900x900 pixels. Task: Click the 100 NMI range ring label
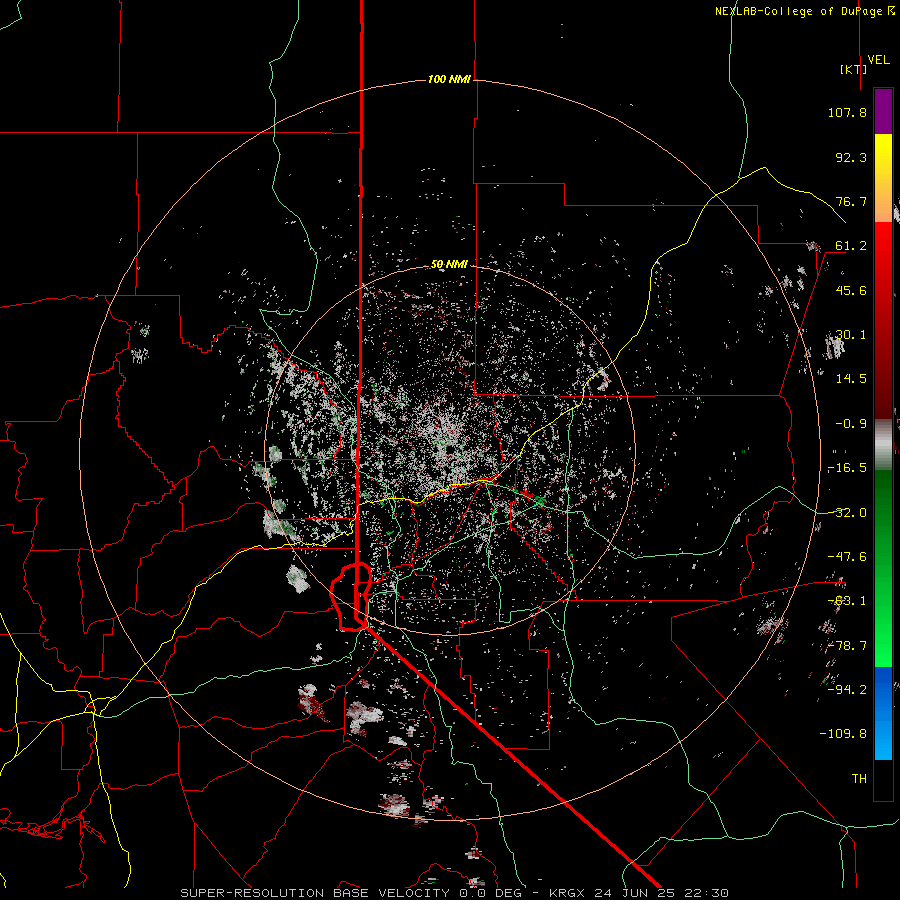449,79
